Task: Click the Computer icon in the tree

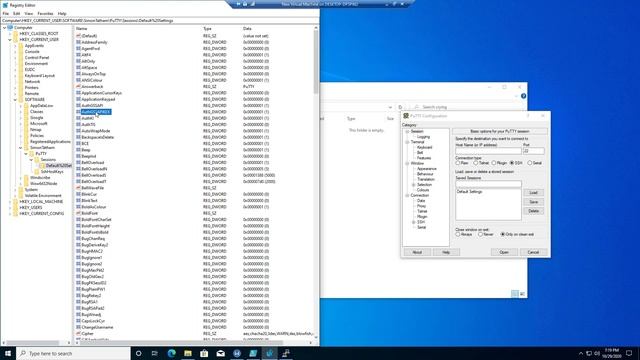Action: pyautogui.click(x=10, y=27)
